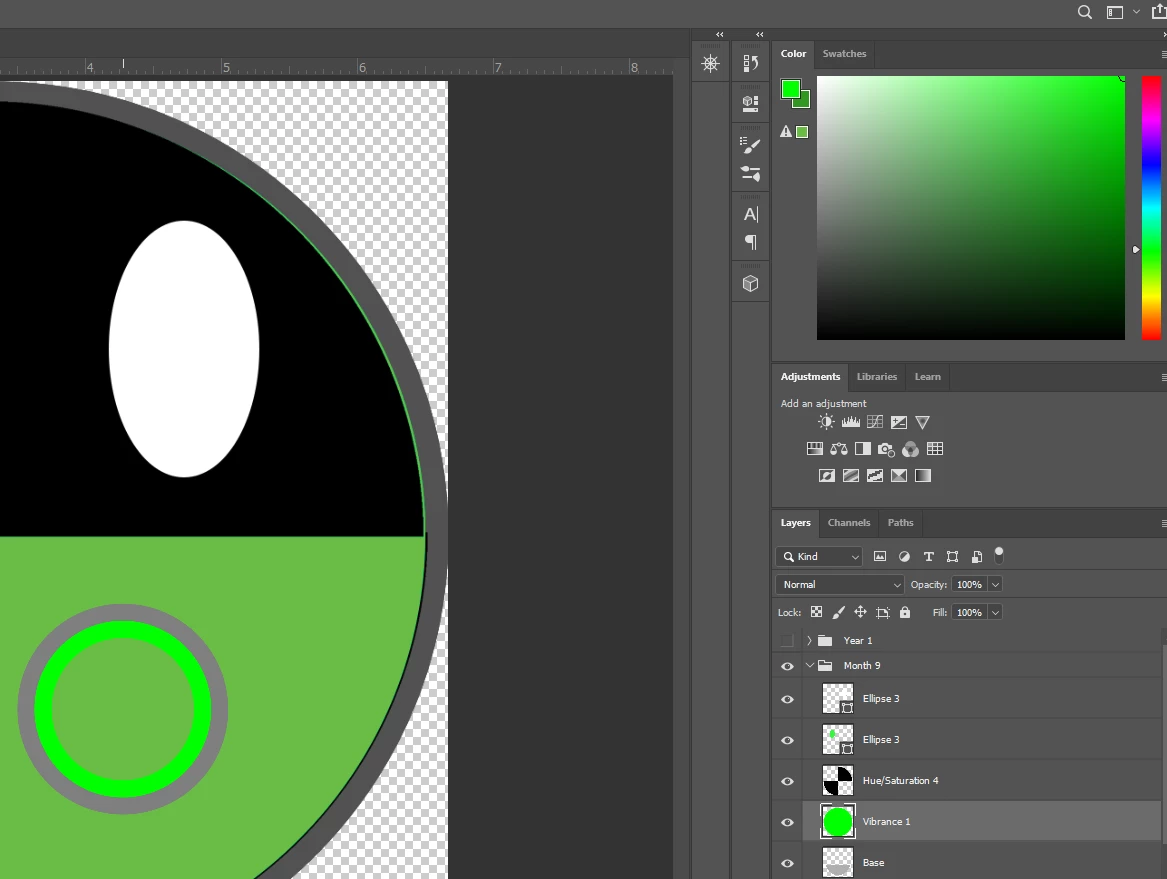This screenshot has height=879, width=1167.
Task: Add a Color Lookup adjustment
Action: coord(935,449)
